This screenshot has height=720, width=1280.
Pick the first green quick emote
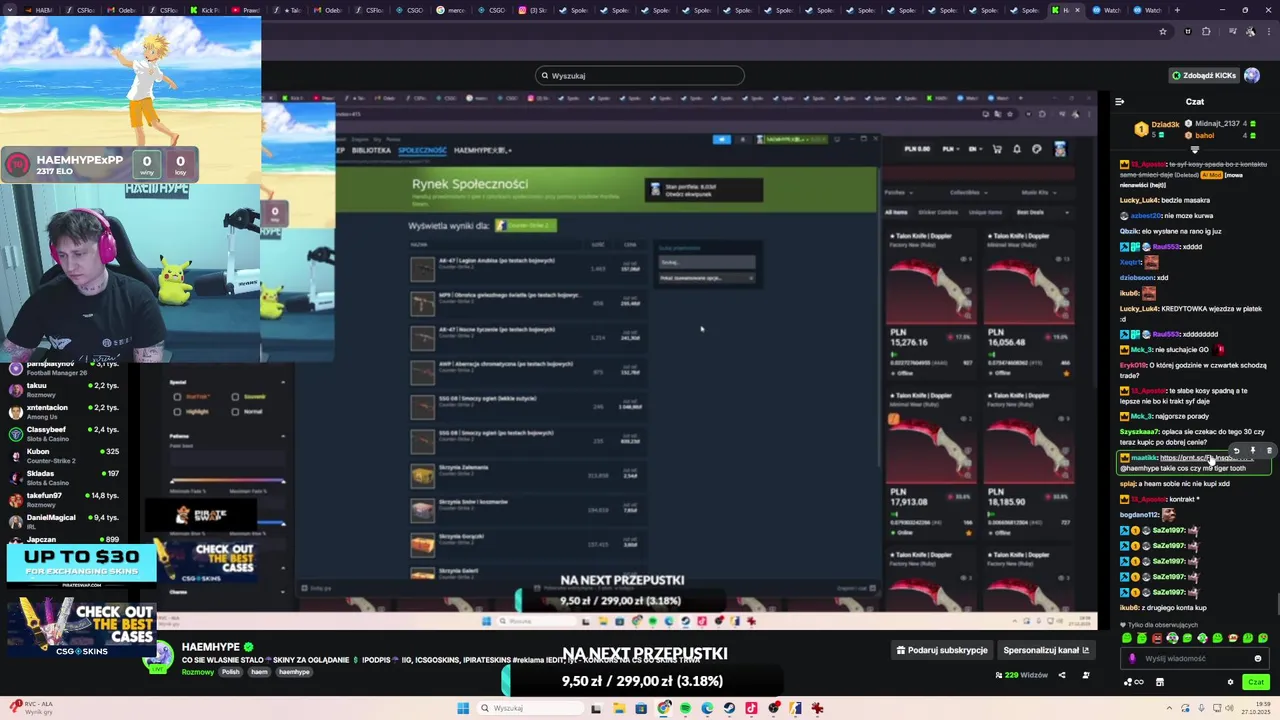click(x=1127, y=638)
